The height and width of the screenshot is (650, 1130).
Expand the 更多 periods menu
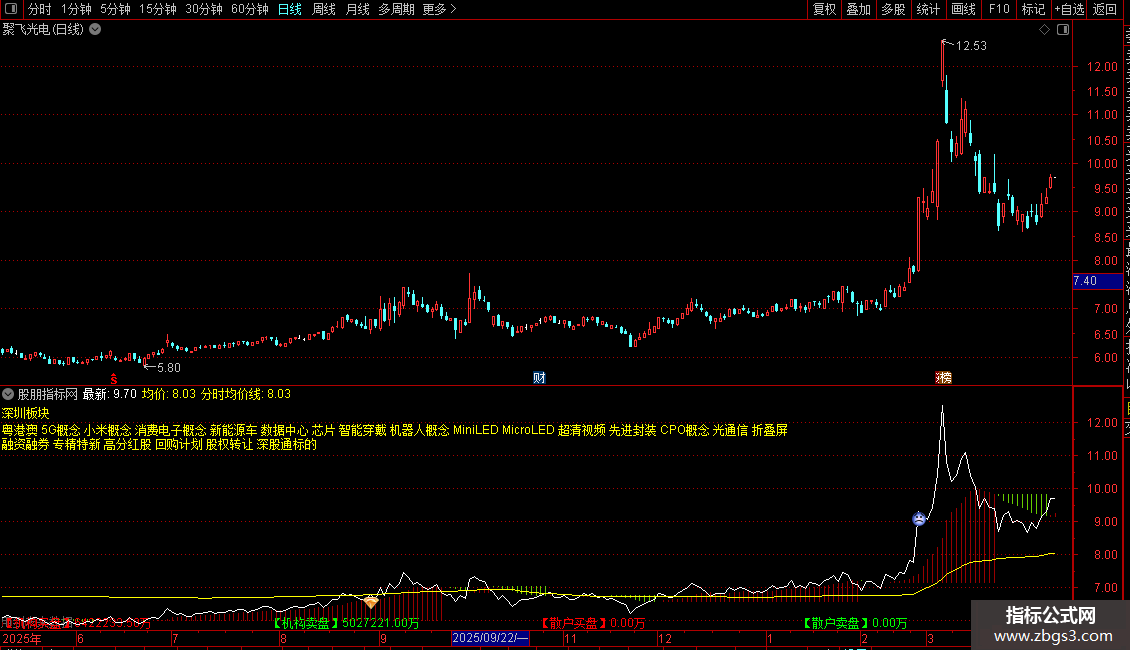(x=439, y=9)
